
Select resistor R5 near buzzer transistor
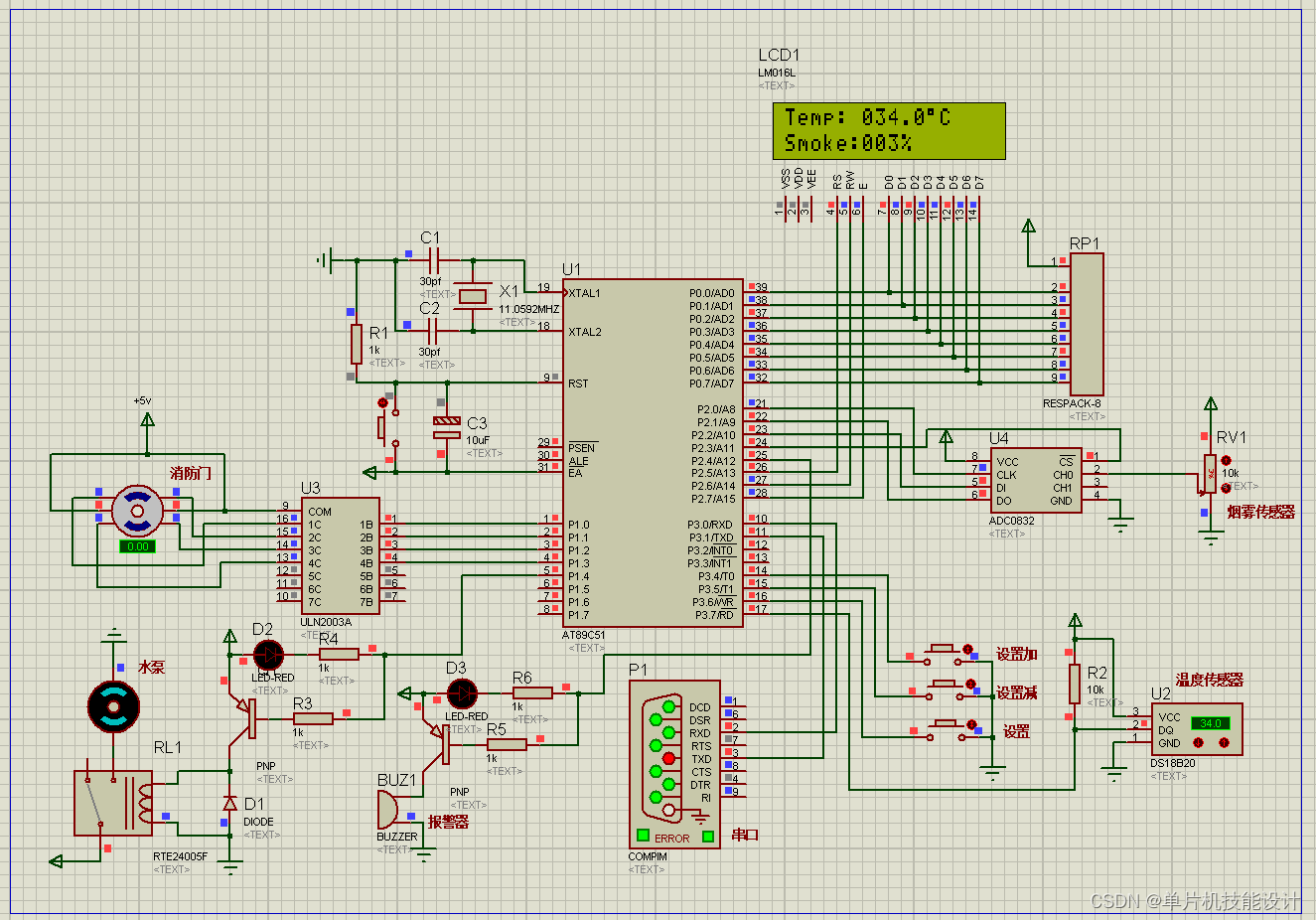[507, 744]
